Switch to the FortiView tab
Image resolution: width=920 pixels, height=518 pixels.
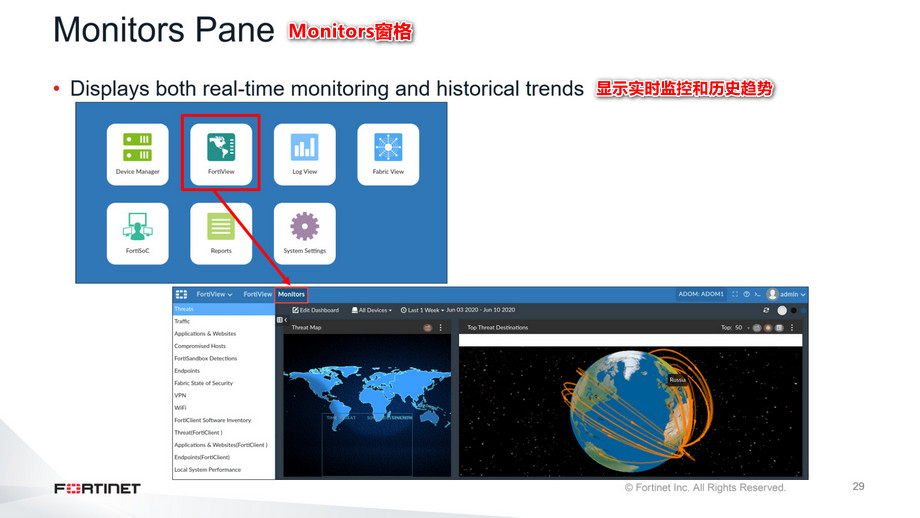[x=258, y=294]
